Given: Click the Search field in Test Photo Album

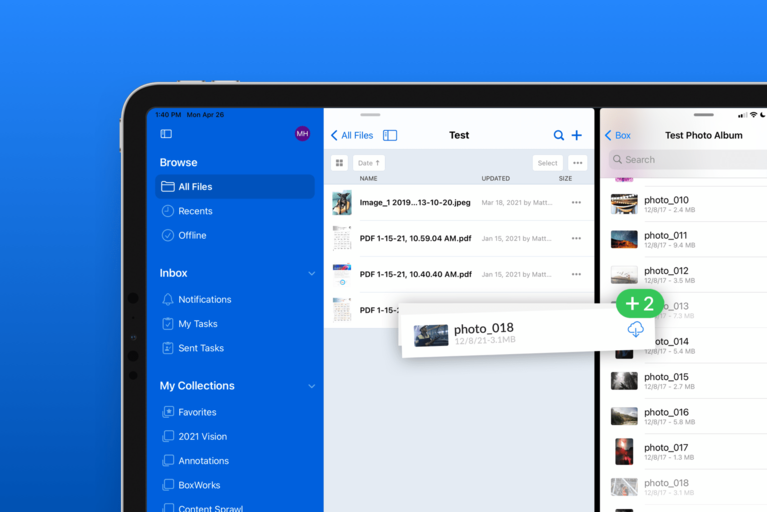Looking at the screenshot, I should point(687,159).
